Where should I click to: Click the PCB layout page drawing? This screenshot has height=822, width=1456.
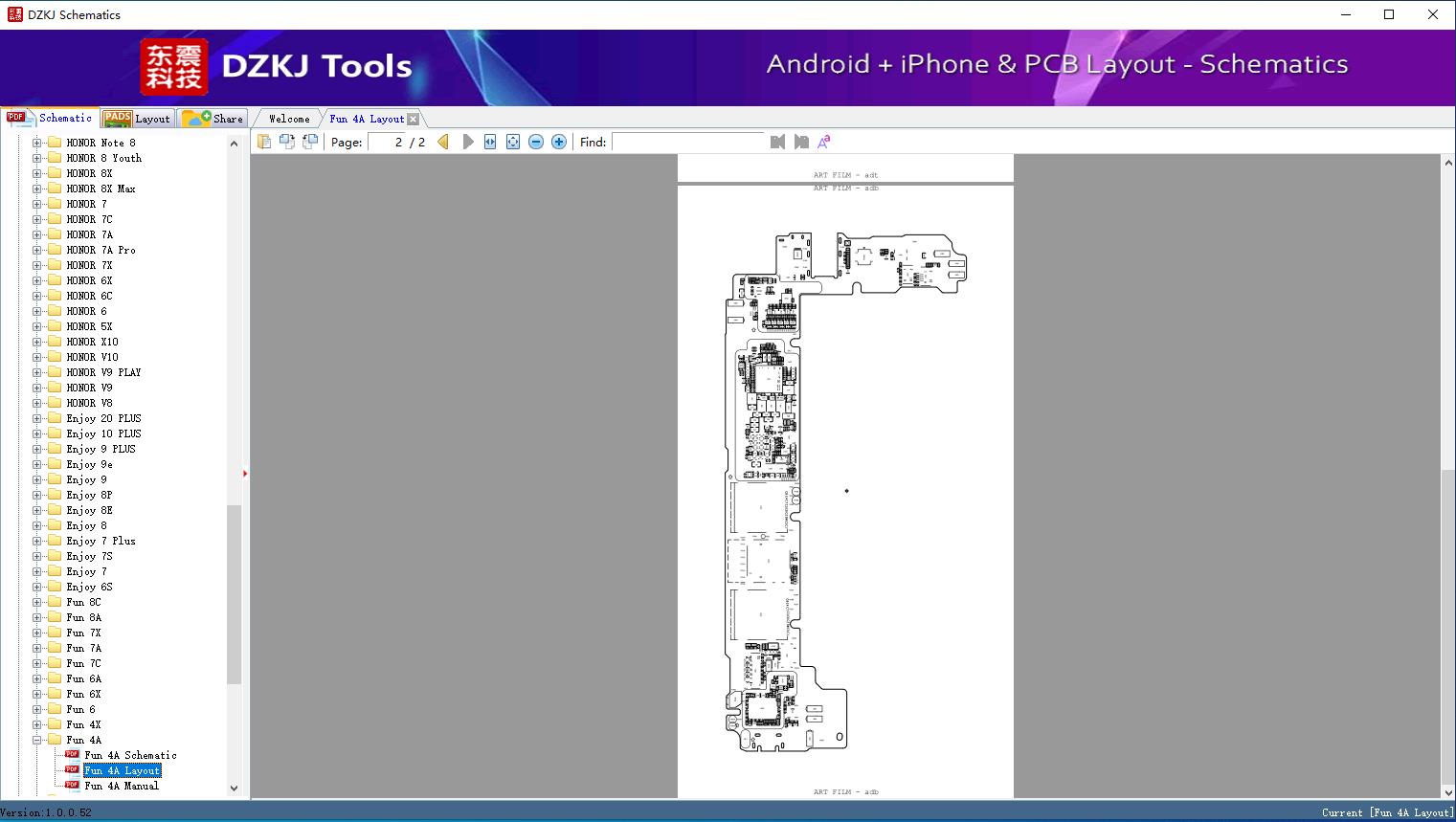(845, 492)
